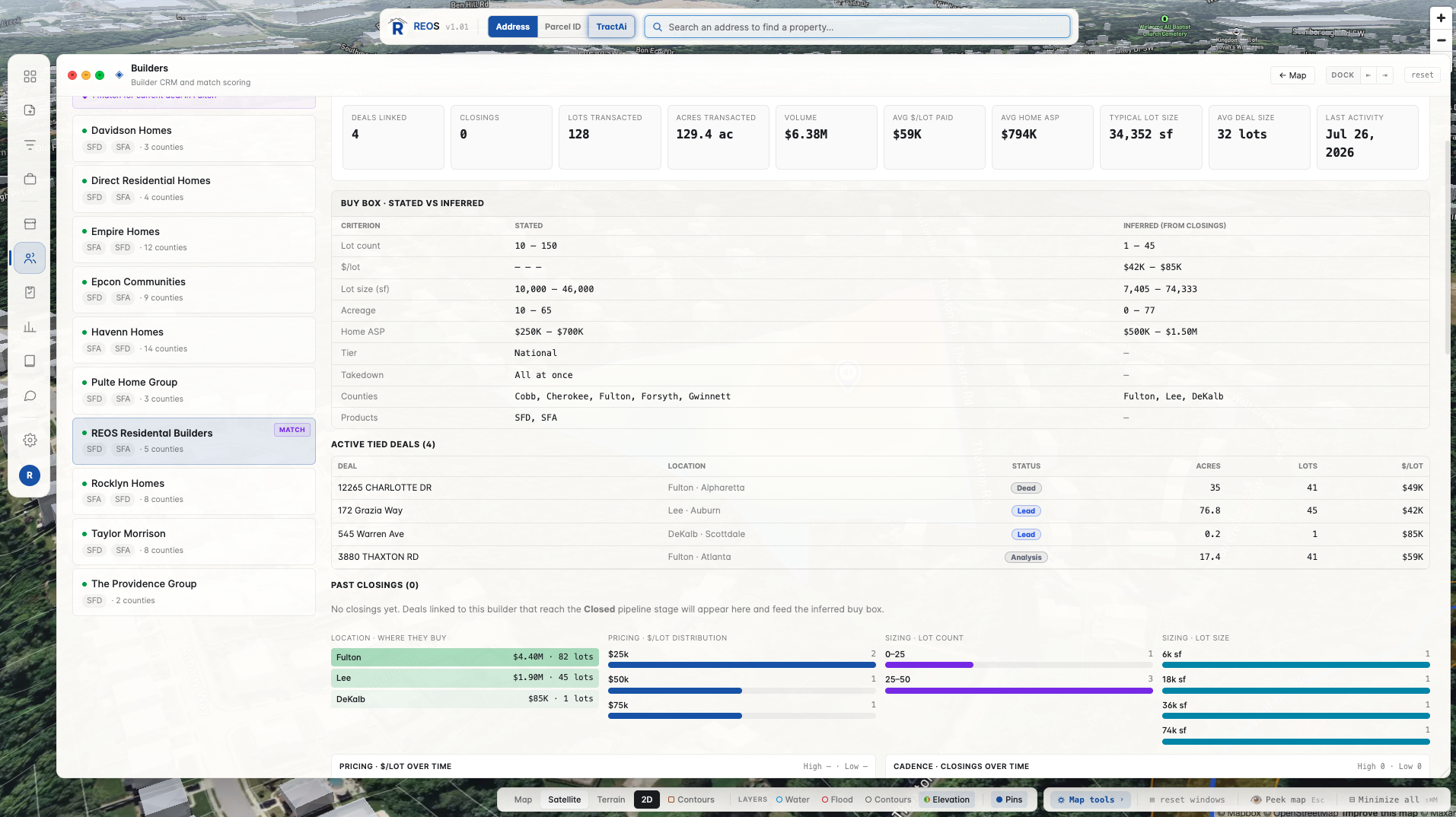
Task: Click the reset windows button
Action: (1187, 800)
